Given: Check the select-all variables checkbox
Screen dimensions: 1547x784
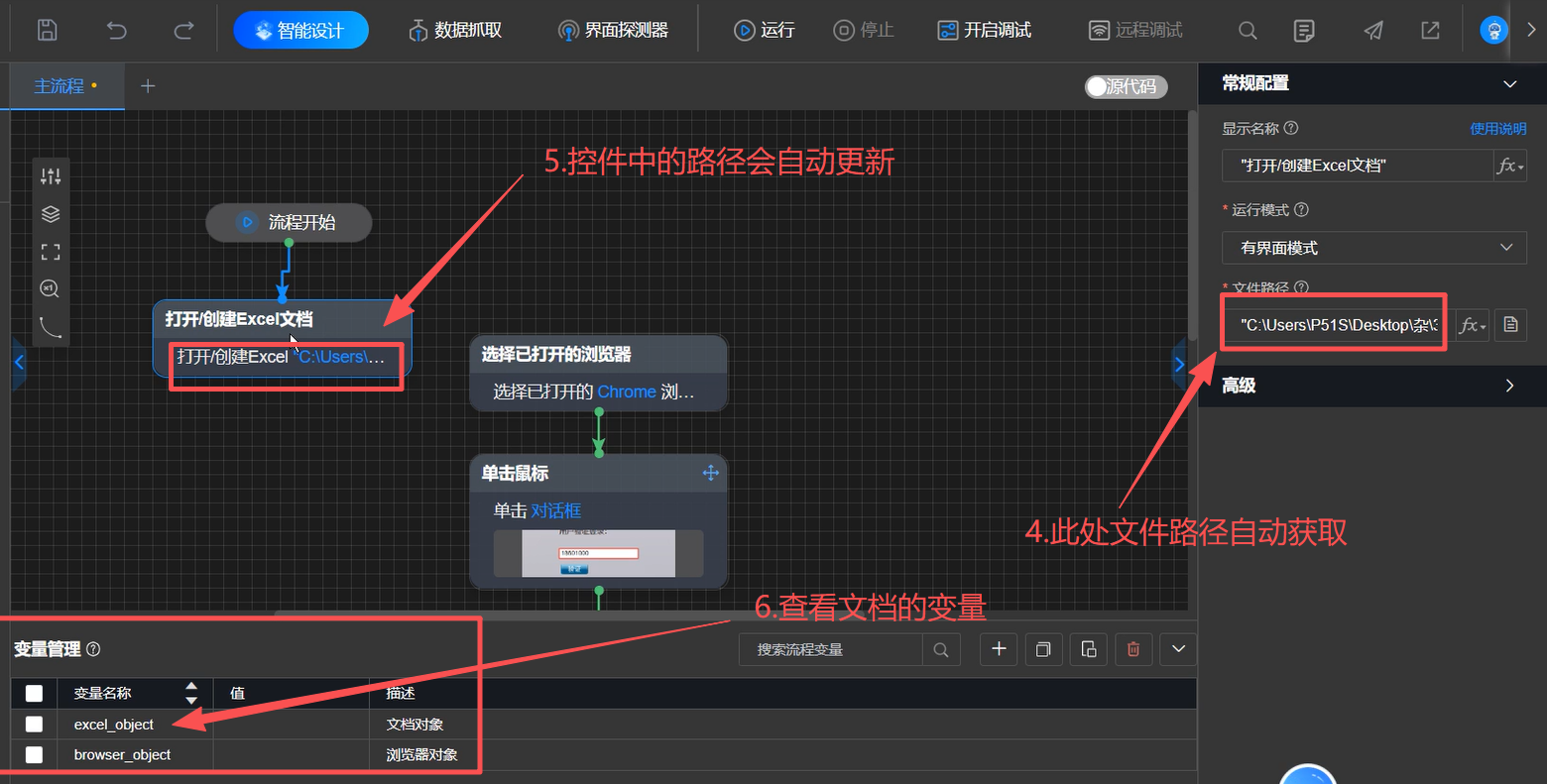Looking at the screenshot, I should 34,694.
